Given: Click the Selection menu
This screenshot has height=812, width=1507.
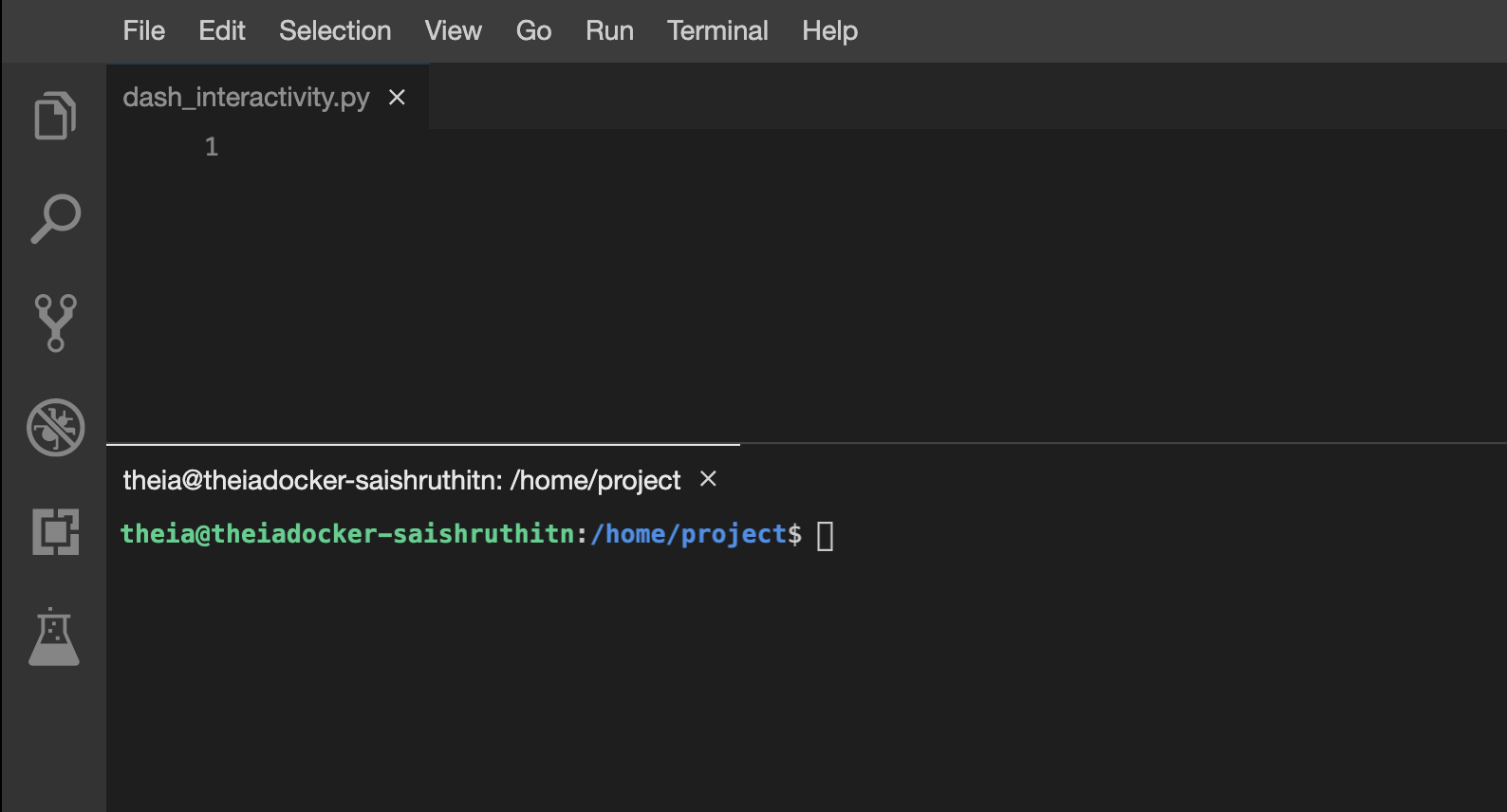Looking at the screenshot, I should tap(335, 31).
